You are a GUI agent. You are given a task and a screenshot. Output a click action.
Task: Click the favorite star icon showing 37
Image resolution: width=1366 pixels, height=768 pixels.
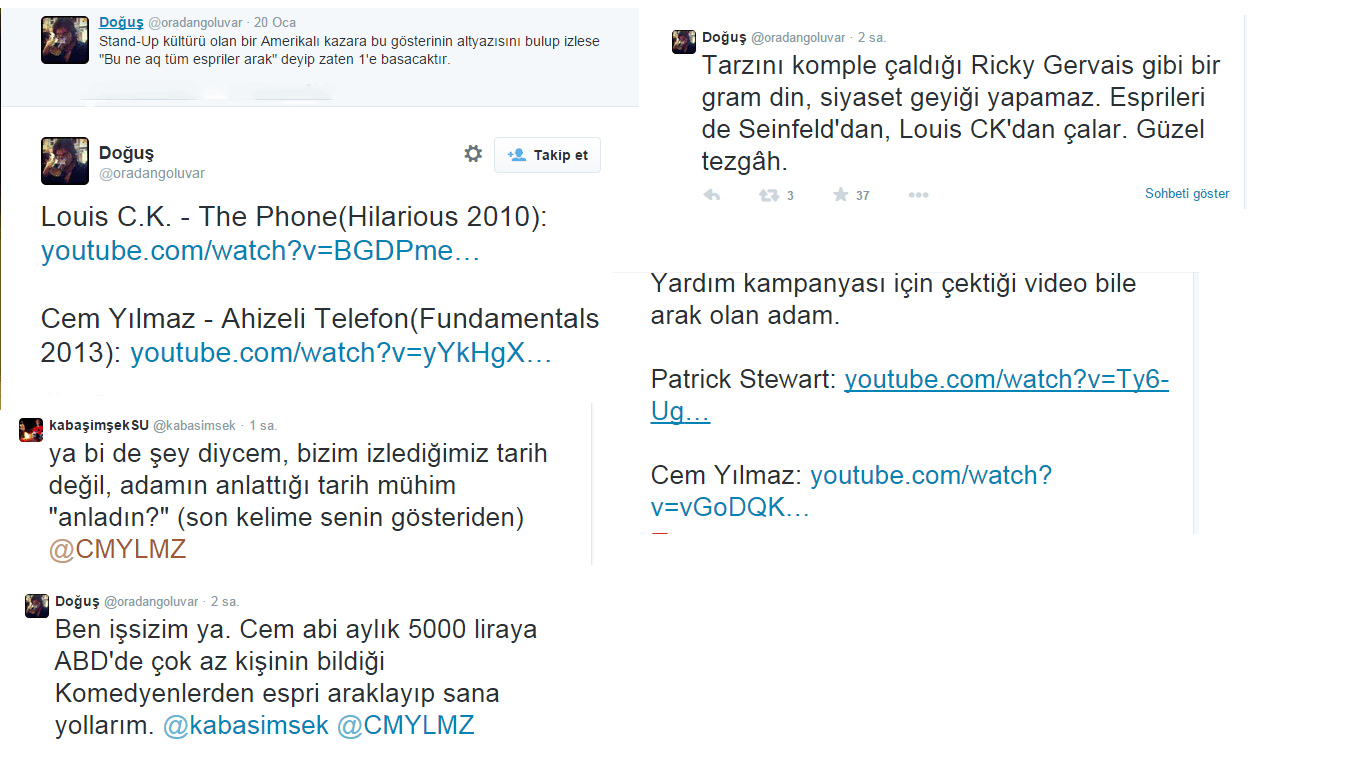click(840, 195)
